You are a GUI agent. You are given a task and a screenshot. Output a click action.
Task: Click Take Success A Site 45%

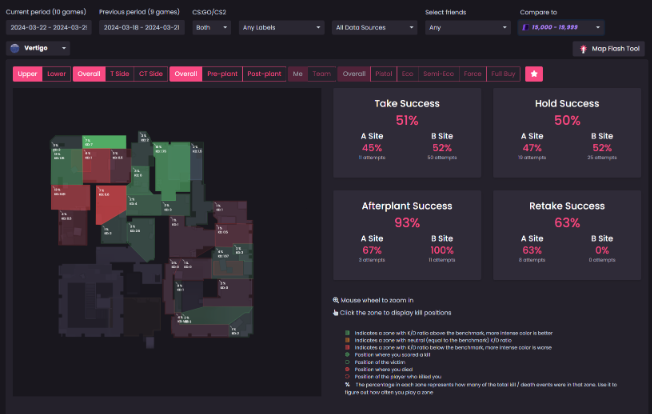[372, 148]
